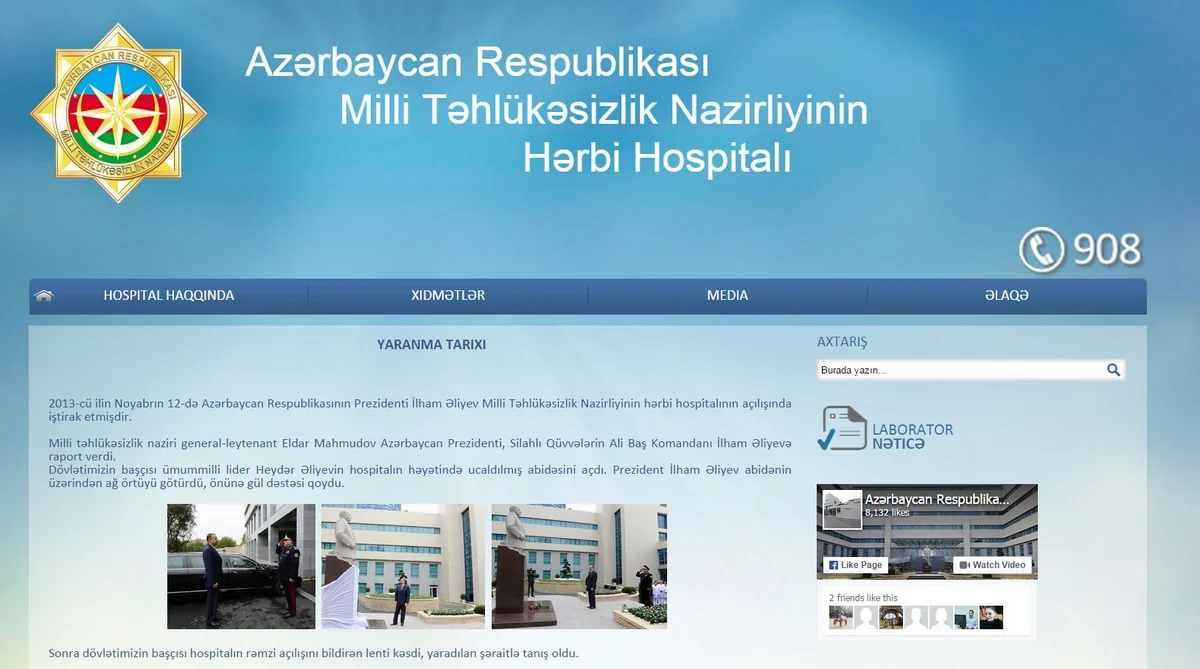The width and height of the screenshot is (1200, 669).
Task: Click the search magnifier icon
Action: pos(1113,370)
